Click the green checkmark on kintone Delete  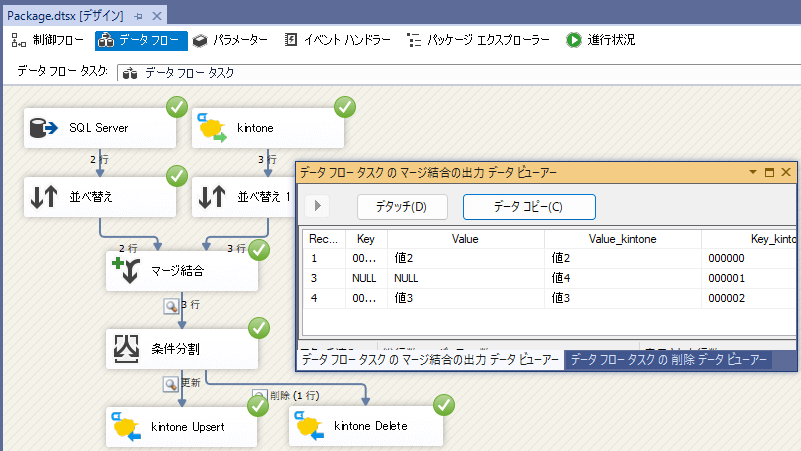pos(444,405)
